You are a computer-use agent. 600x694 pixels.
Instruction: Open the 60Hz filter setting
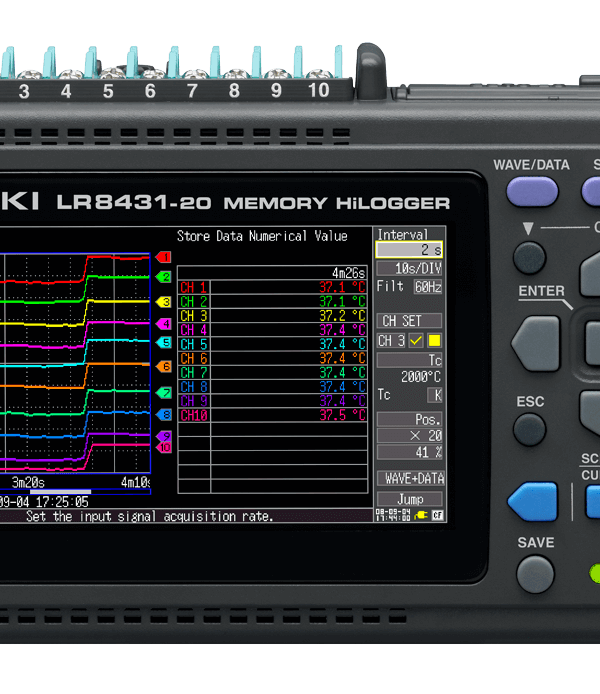pos(428,287)
